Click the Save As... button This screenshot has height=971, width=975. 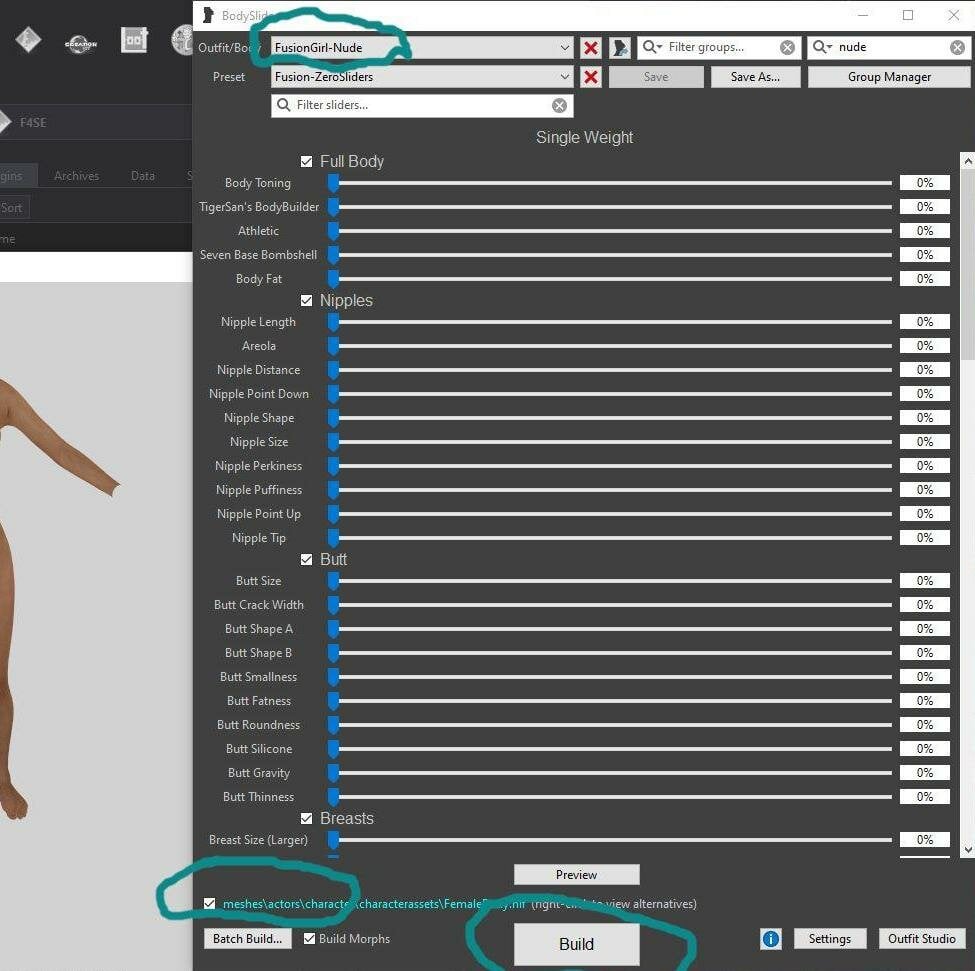pyautogui.click(x=756, y=77)
